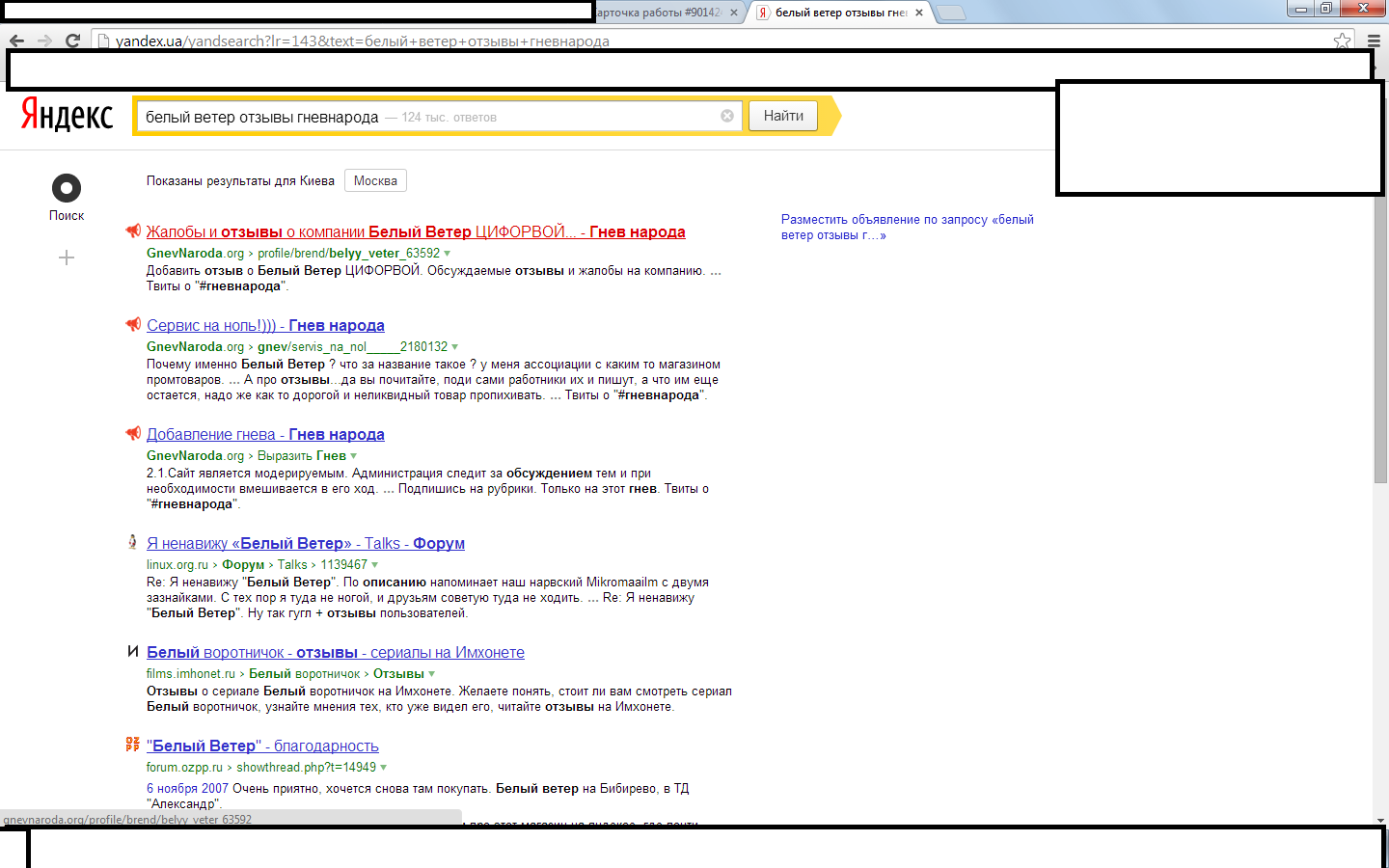
Task: Click the scrollbar down arrow
Action: click(1380, 819)
